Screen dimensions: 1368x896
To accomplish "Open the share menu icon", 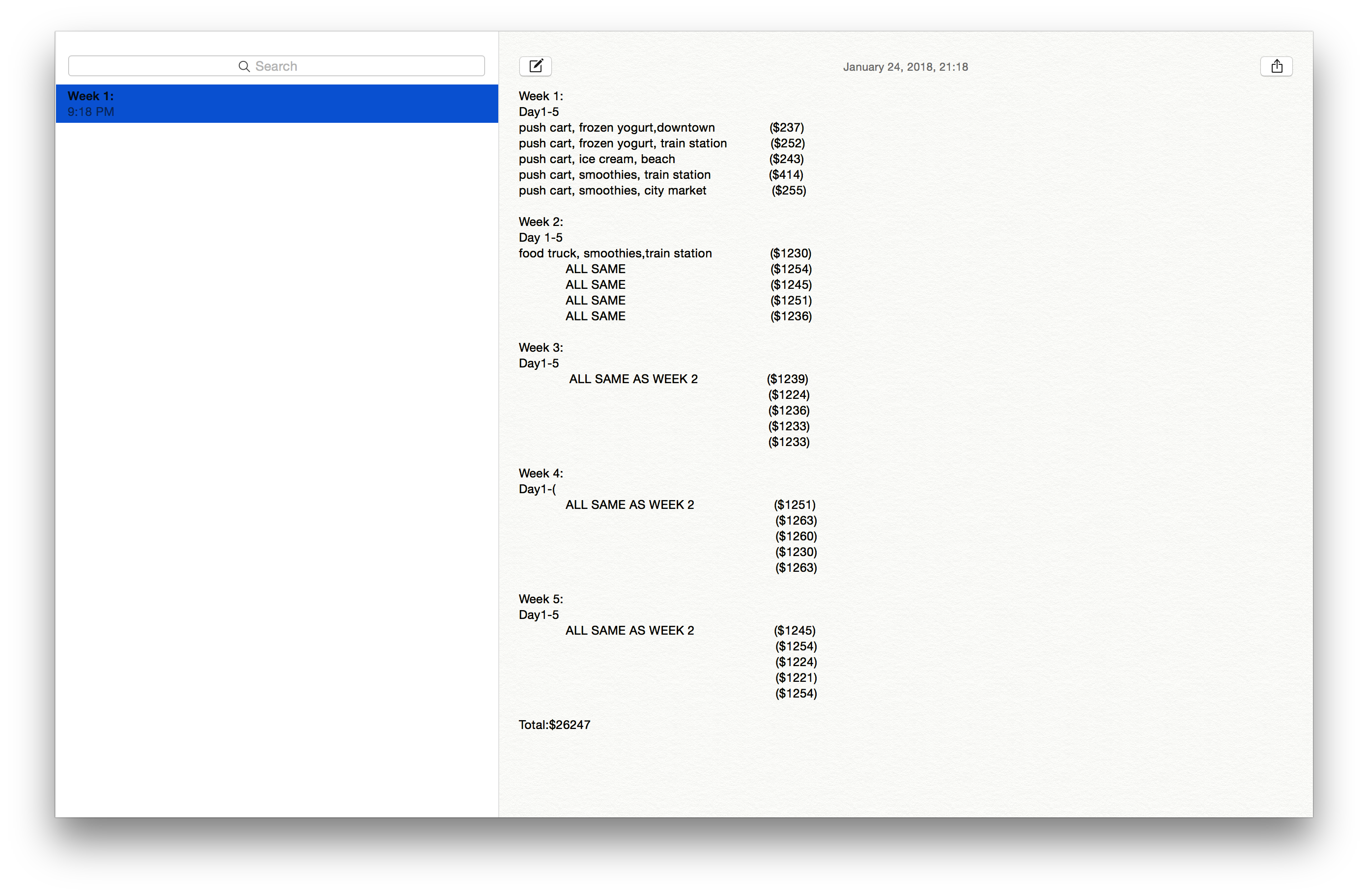I will pos(1276,66).
